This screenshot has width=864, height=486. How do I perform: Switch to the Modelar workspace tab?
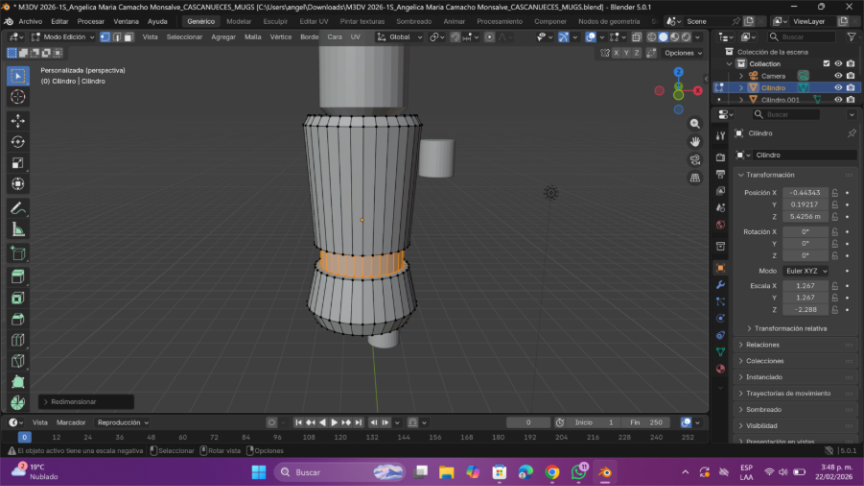pyautogui.click(x=239, y=21)
